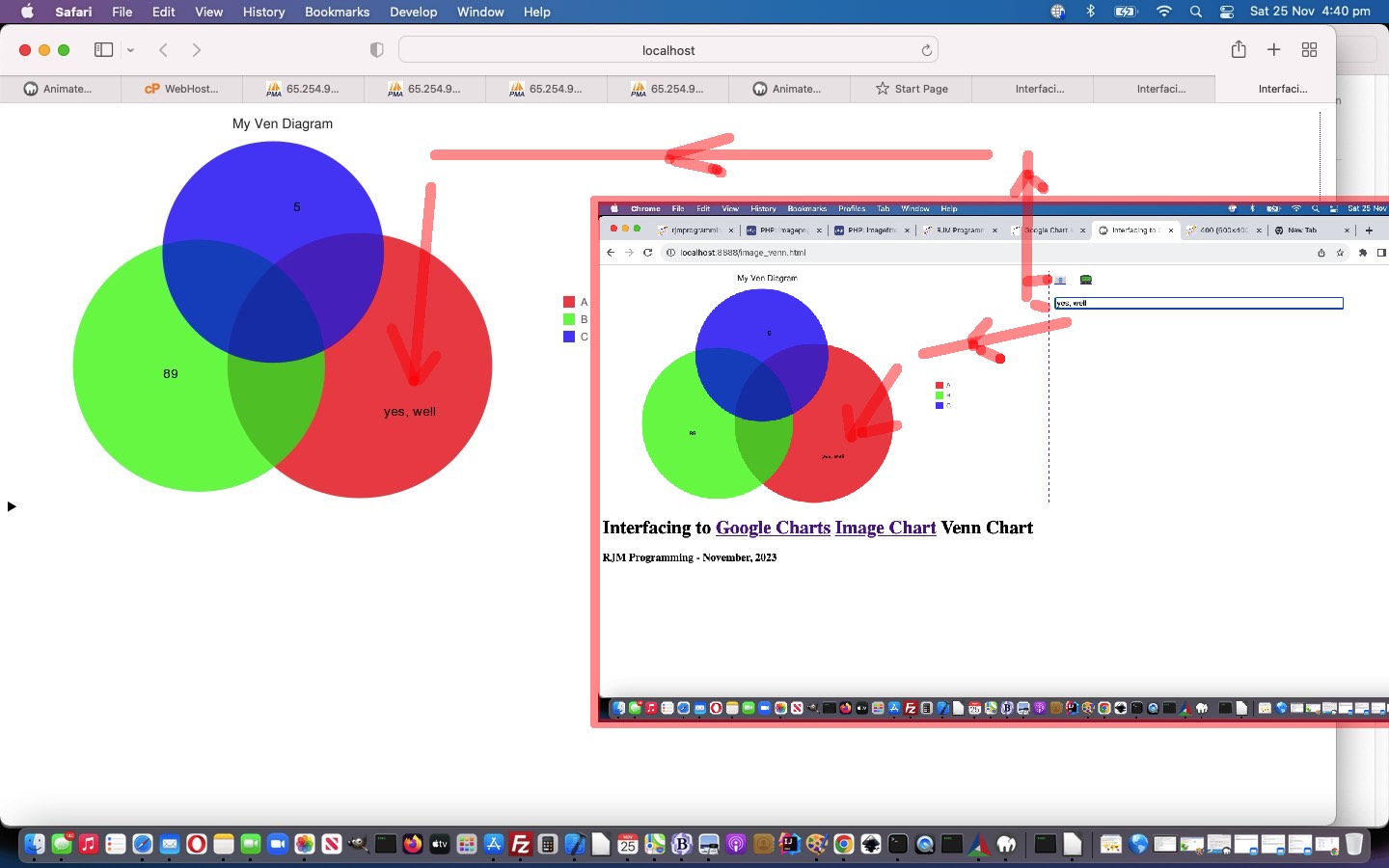Open the Safari application menu
This screenshot has width=1389, height=868.
73,12
